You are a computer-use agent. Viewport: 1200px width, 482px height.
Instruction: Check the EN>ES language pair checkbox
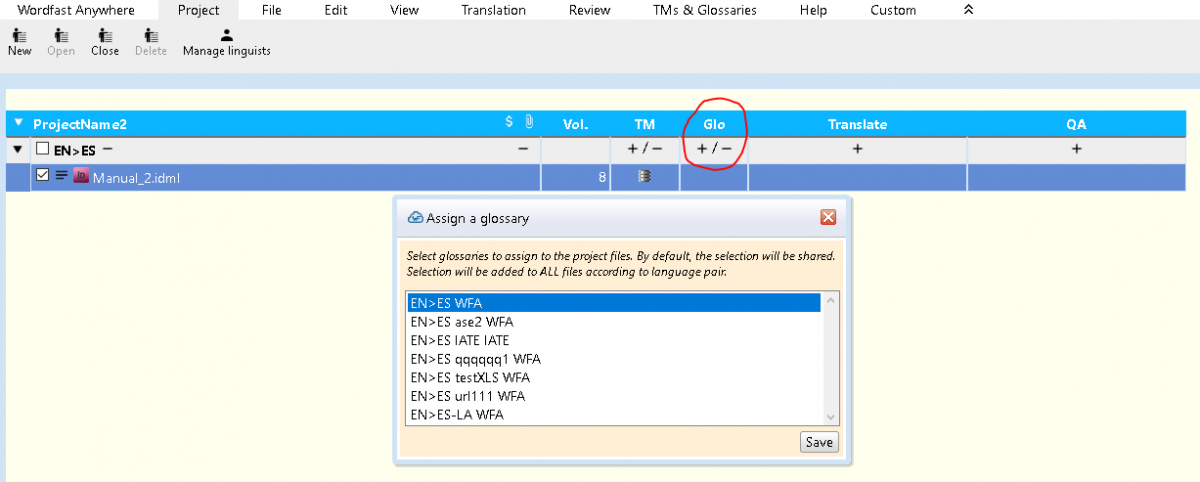(42, 149)
